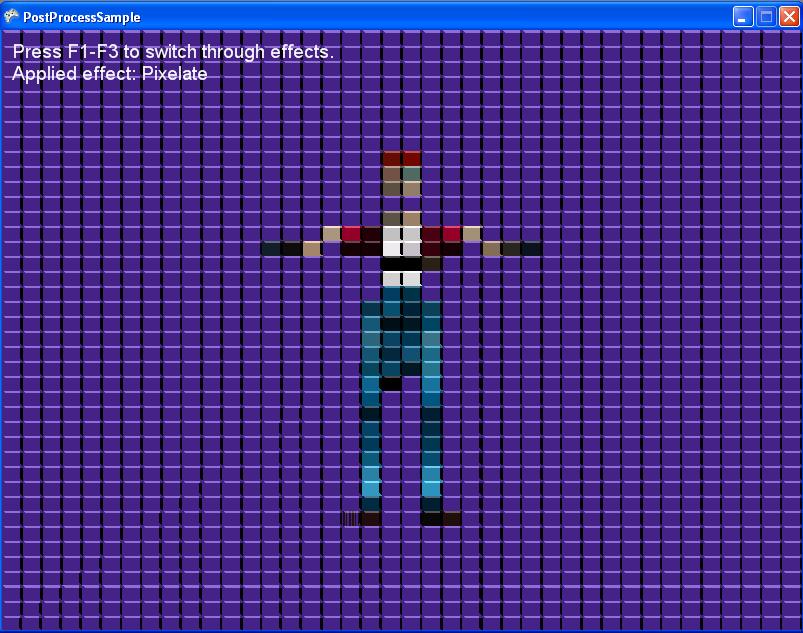The image size is (803, 633).
Task: Click the 'Applied effect: Pixelate' text
Action: 110,74
